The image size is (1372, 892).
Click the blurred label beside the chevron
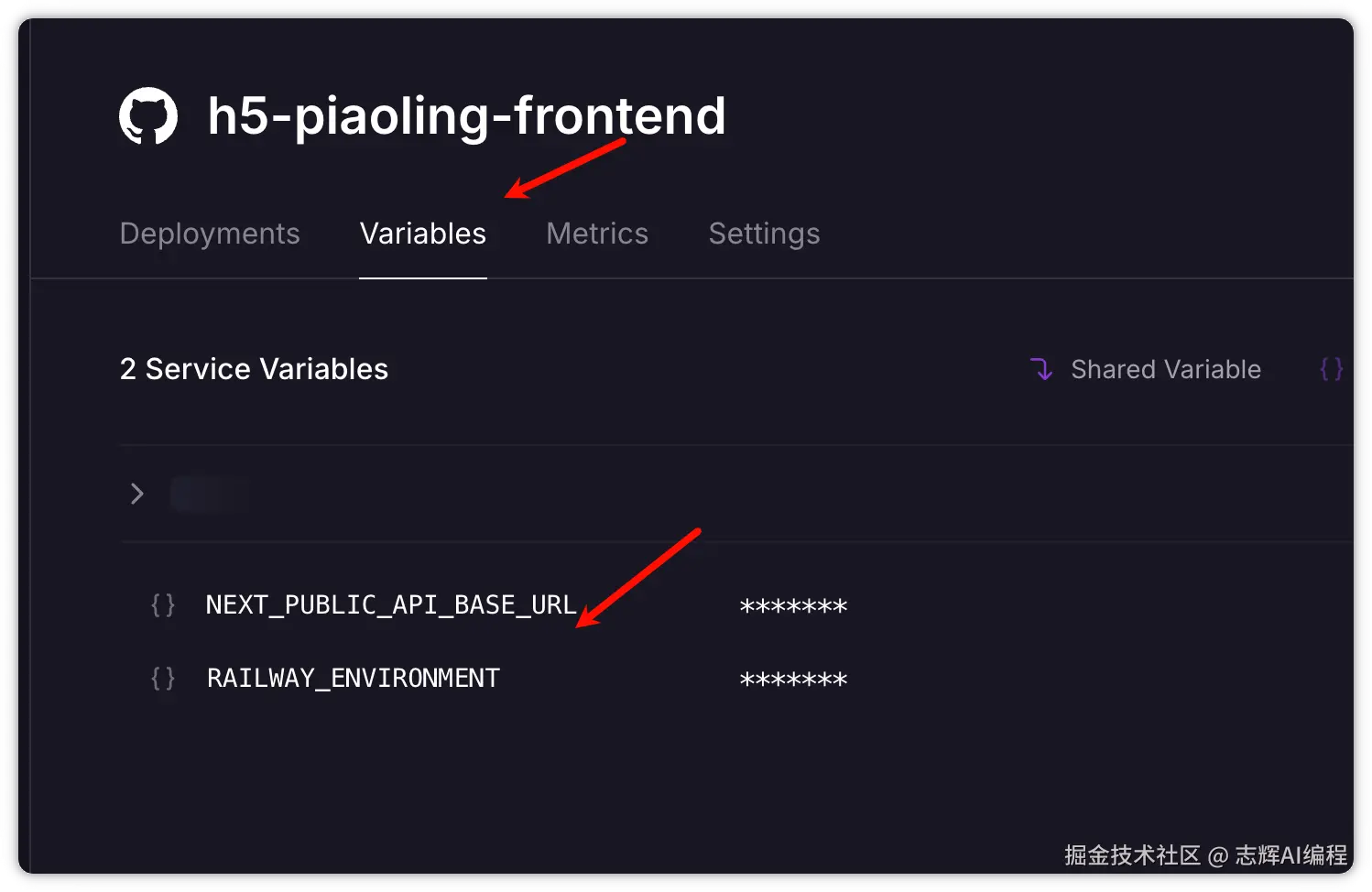click(209, 494)
